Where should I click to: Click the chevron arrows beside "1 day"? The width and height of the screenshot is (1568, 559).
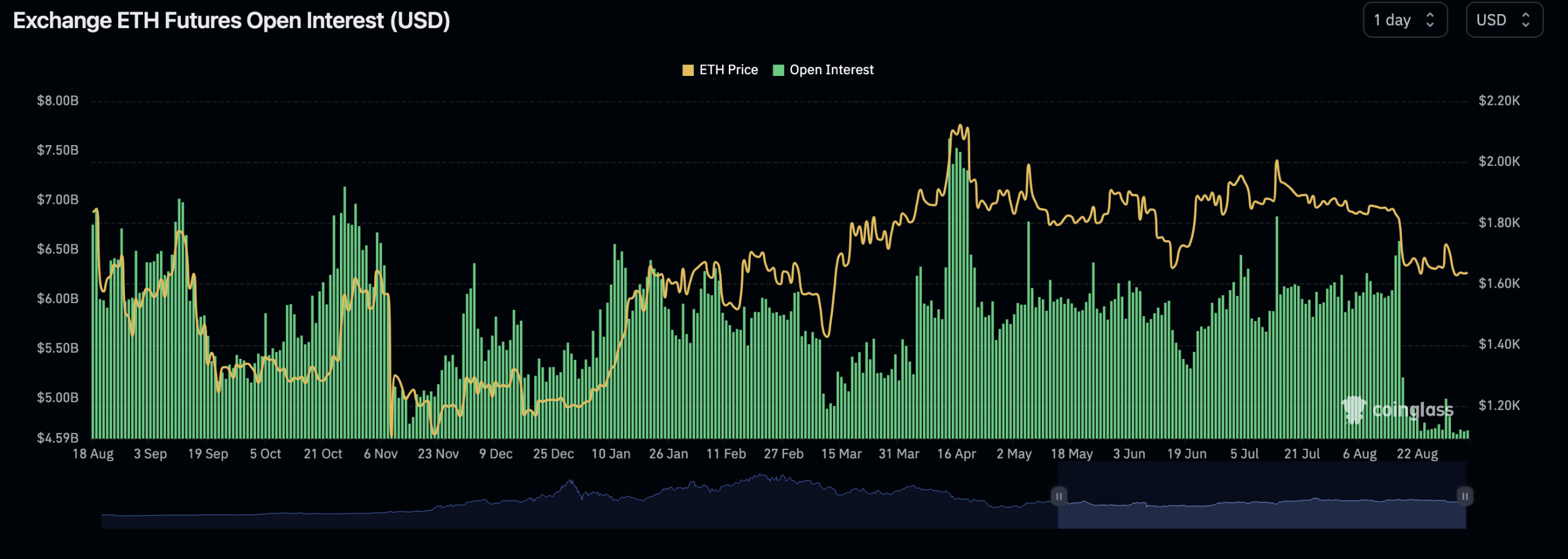point(1430,20)
